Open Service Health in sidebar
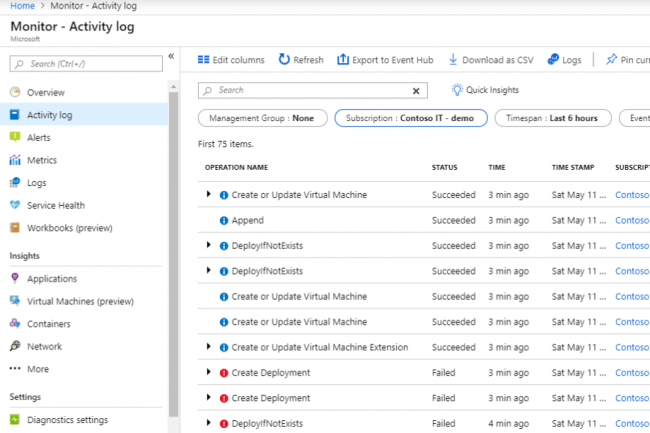 point(55,205)
